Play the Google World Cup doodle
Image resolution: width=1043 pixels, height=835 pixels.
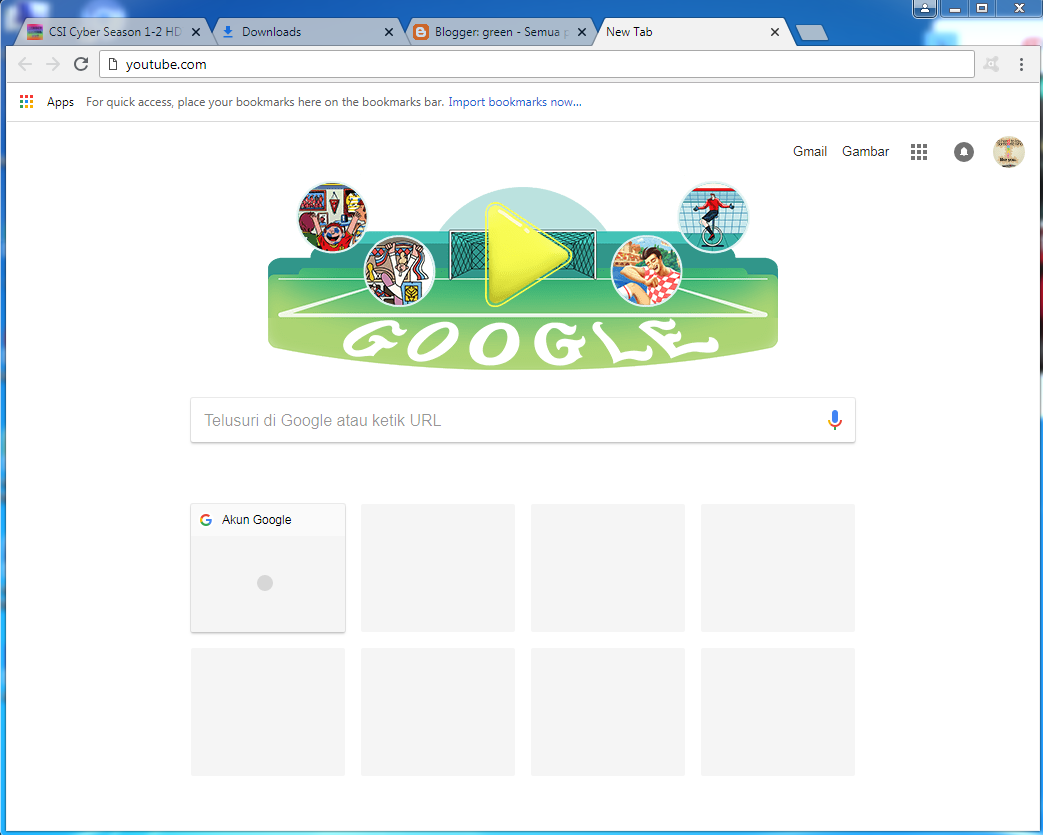pyautogui.click(x=527, y=254)
